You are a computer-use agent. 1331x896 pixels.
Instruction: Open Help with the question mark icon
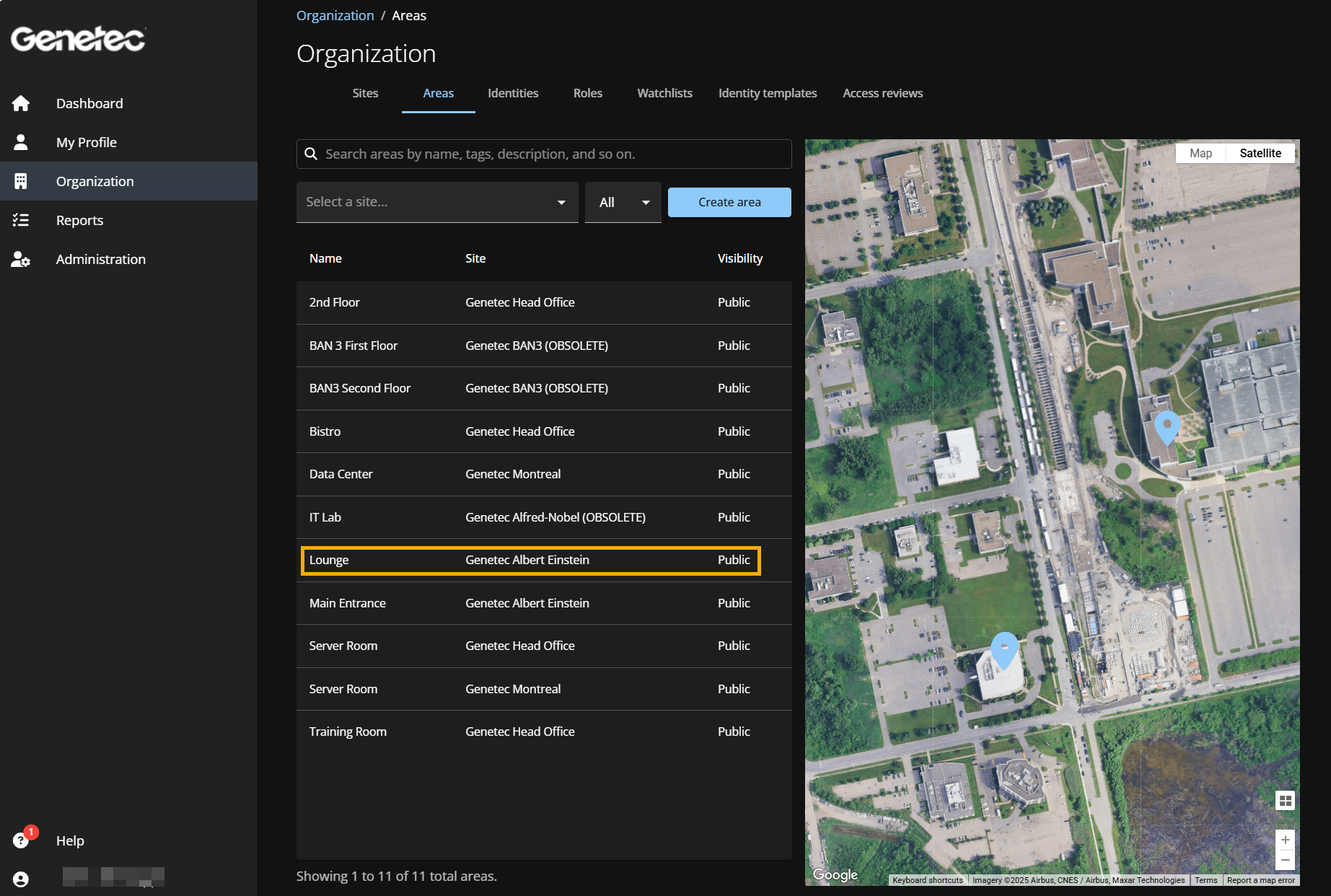[x=21, y=840]
